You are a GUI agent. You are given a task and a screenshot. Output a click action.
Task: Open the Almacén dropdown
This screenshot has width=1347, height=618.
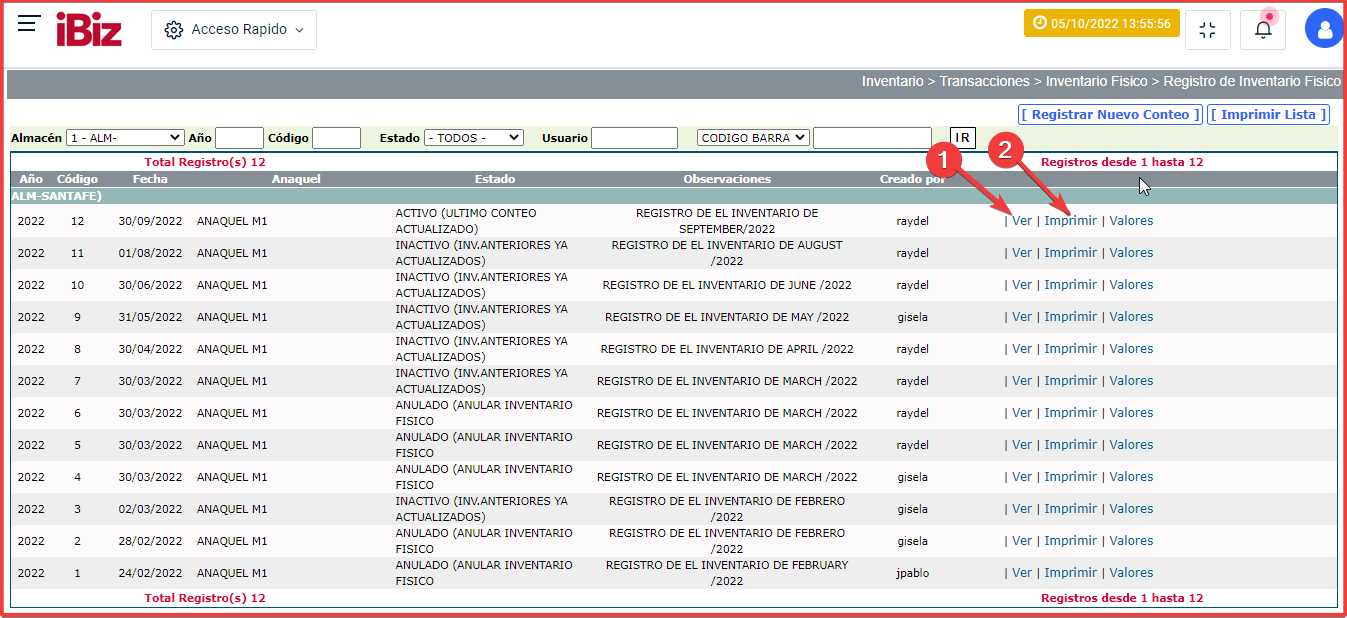pyautogui.click(x=125, y=138)
